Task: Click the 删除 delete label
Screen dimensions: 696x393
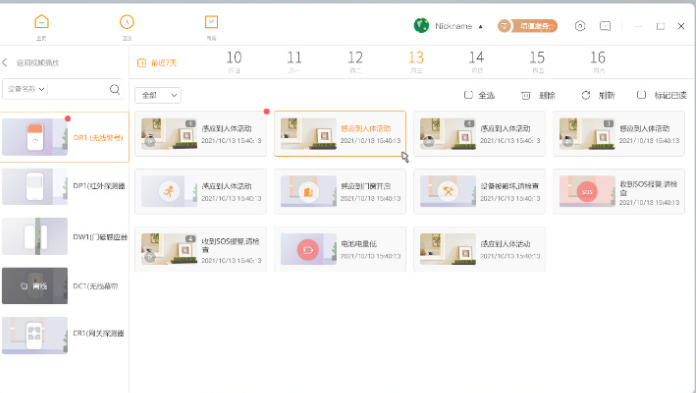Action: pos(547,95)
